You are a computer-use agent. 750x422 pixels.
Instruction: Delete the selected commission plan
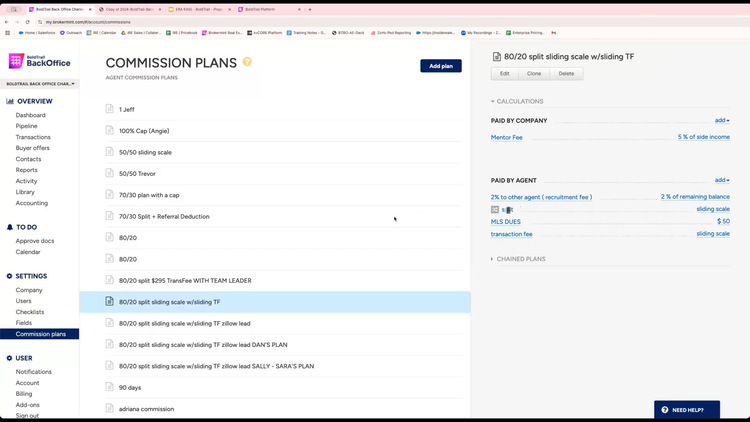click(x=566, y=74)
